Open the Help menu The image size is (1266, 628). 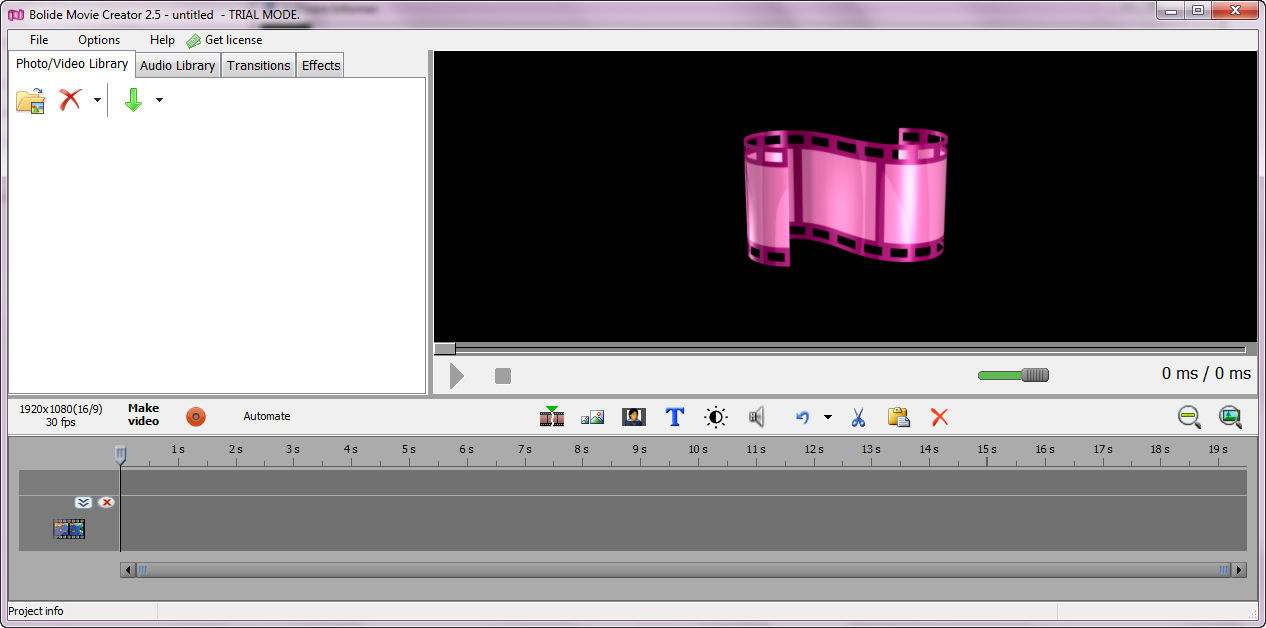tap(162, 40)
